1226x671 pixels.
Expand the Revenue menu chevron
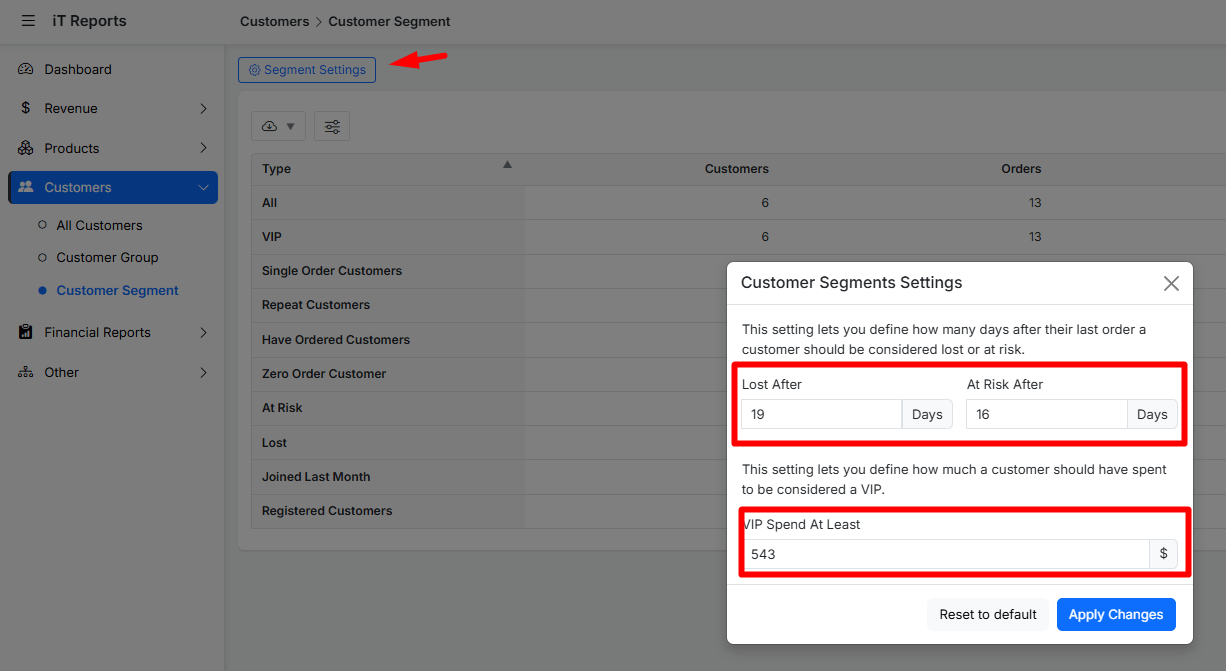click(203, 108)
